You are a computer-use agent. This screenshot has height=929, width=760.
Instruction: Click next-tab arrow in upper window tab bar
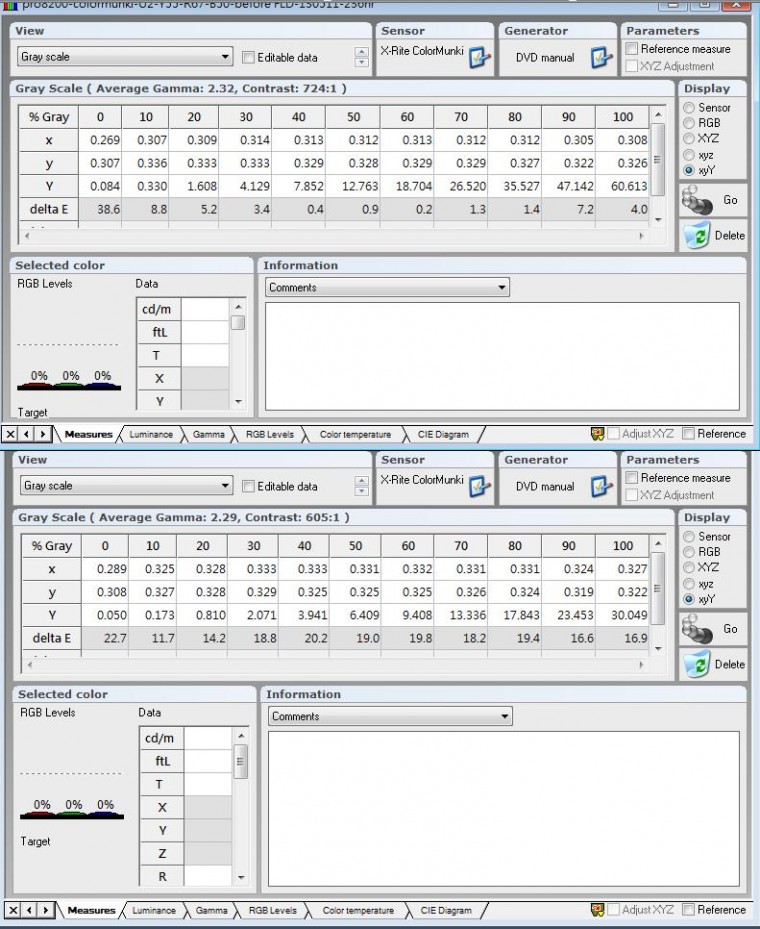[x=42, y=434]
